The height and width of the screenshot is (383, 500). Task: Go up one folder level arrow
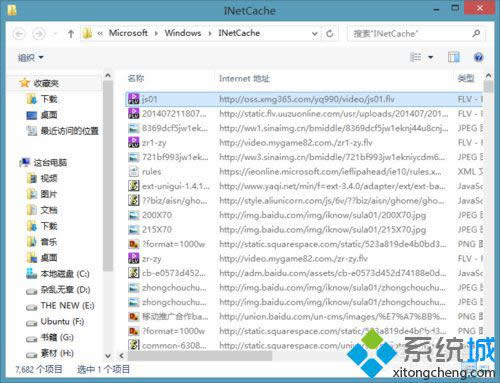(71, 34)
